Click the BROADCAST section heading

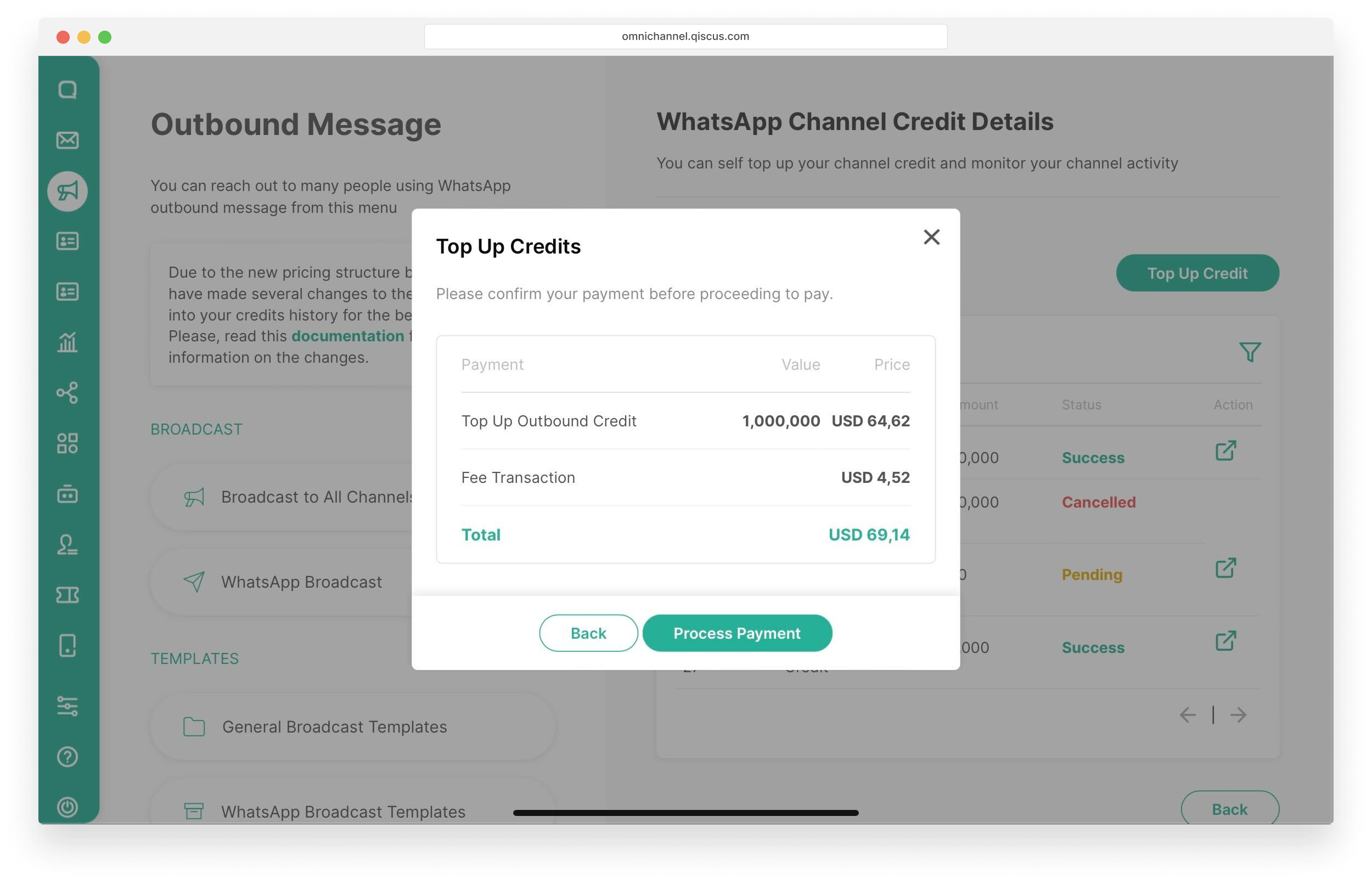coord(196,429)
